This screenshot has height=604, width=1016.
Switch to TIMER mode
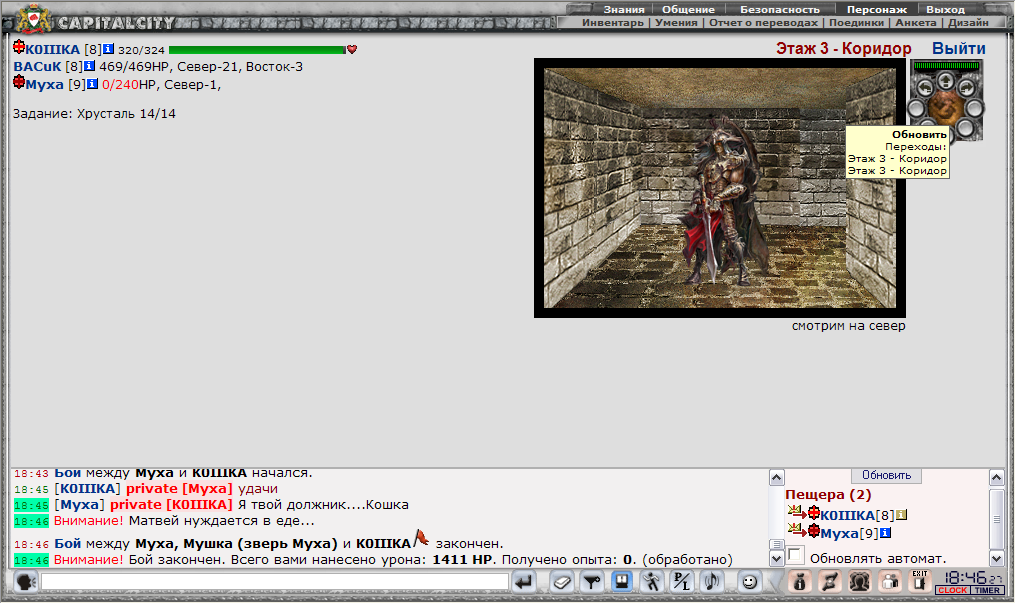[987, 590]
